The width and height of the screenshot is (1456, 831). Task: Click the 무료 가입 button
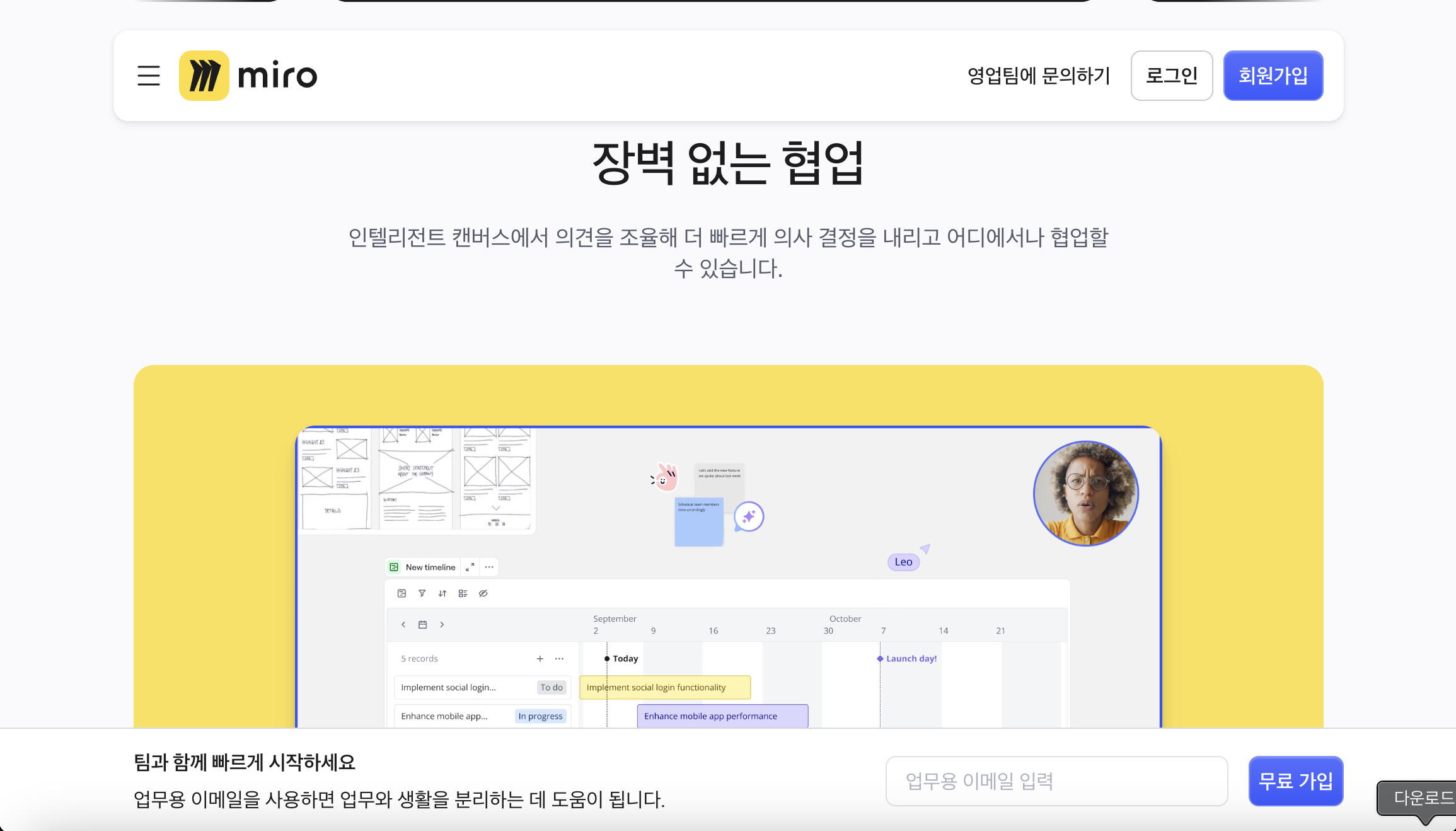point(1296,781)
